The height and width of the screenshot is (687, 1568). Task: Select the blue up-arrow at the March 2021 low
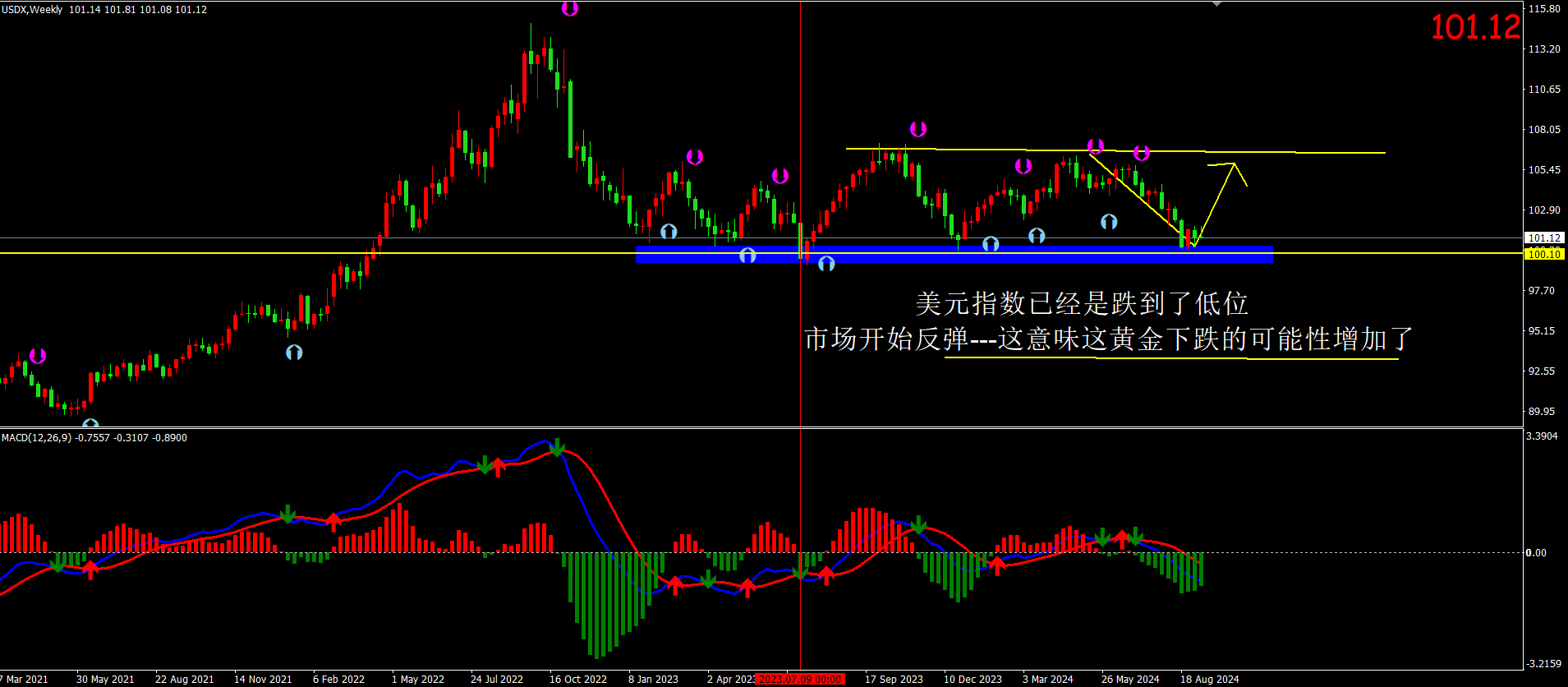click(x=90, y=425)
